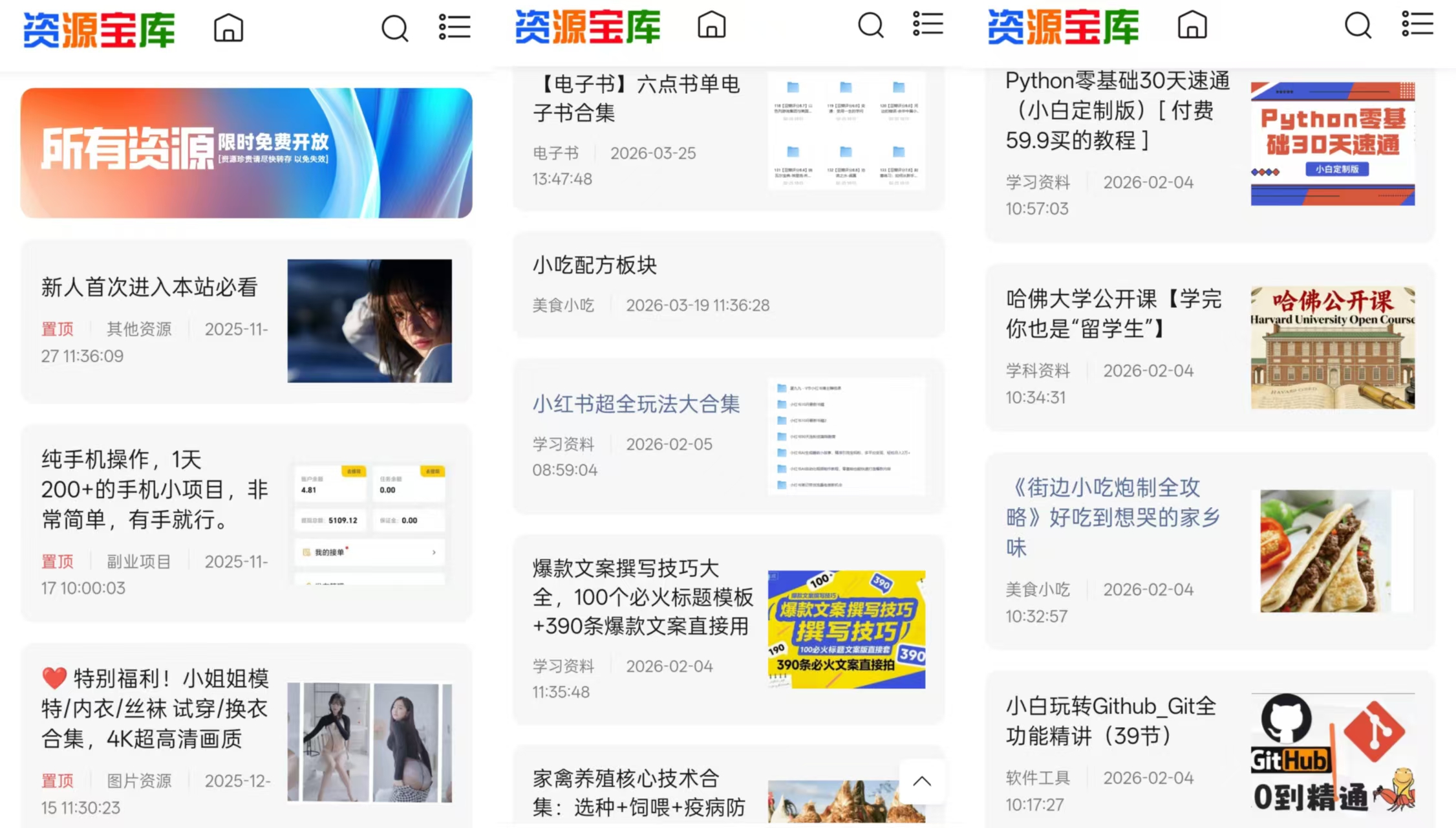The image size is (1456, 828).
Task: Click the scroll-to-top arrow button
Action: (921, 781)
